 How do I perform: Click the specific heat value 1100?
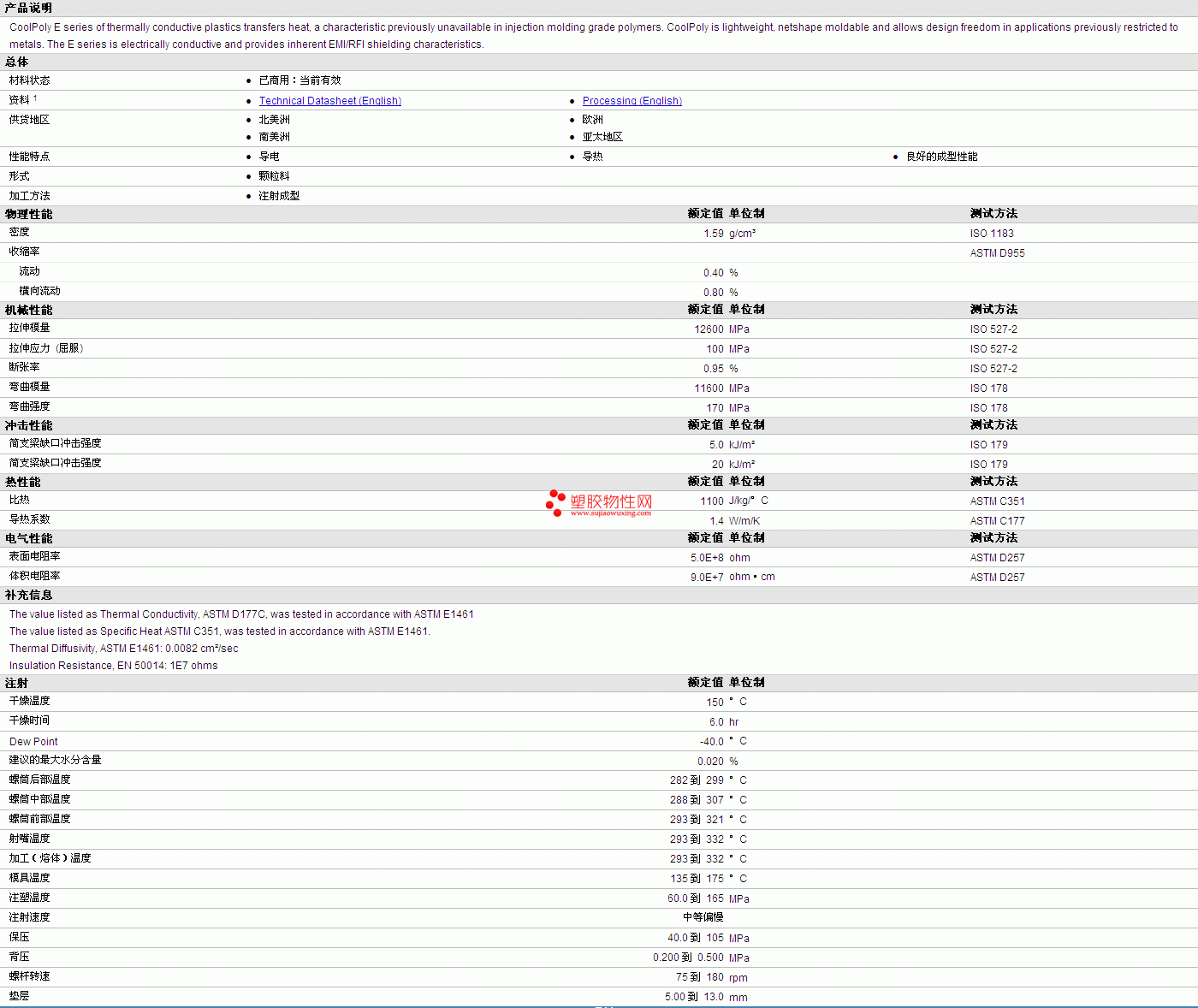[712, 501]
